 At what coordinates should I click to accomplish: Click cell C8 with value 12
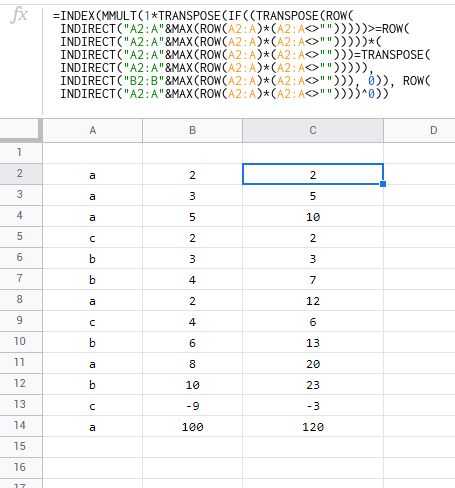[313, 300]
